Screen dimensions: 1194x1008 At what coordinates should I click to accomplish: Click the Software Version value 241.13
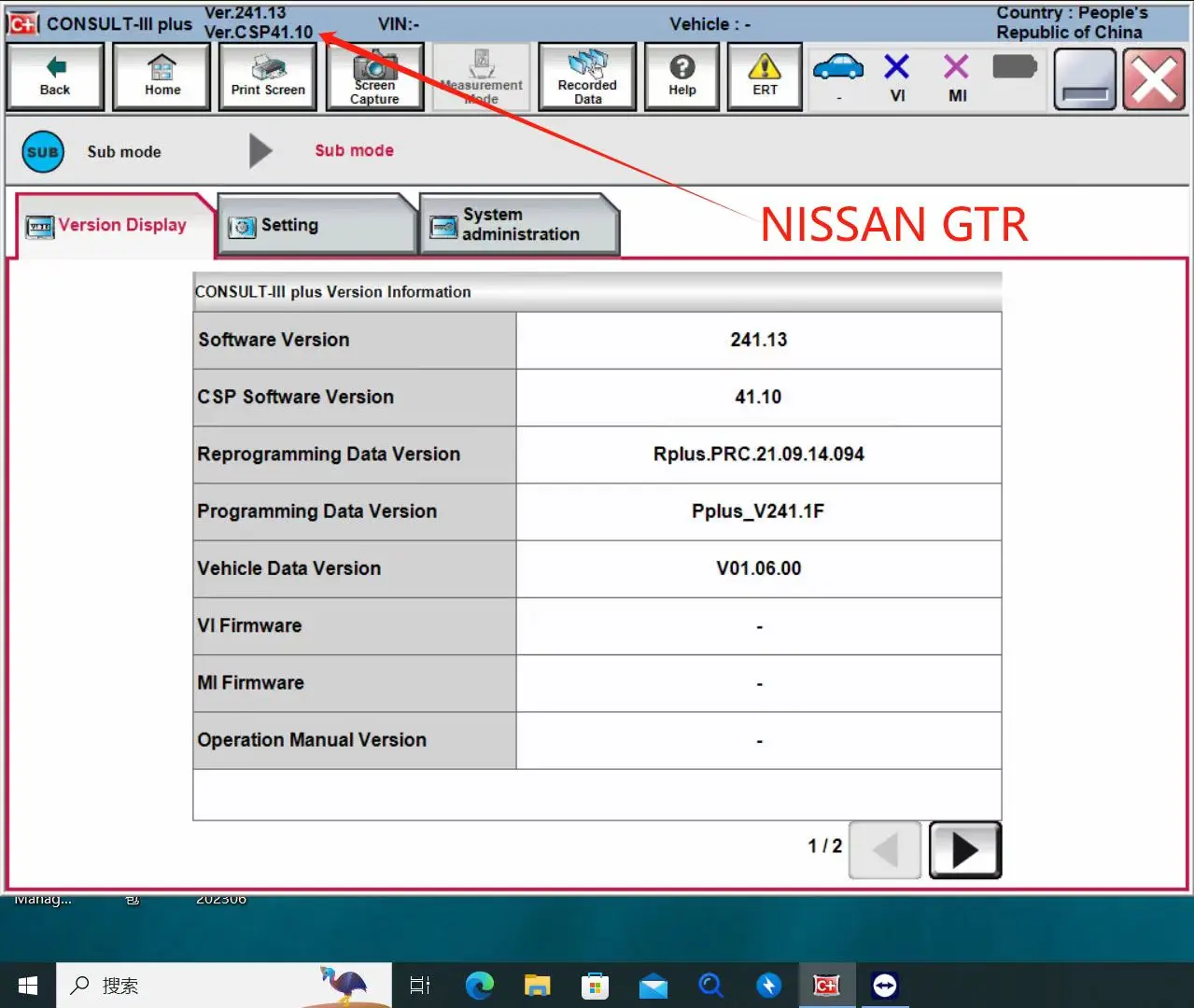(x=759, y=340)
